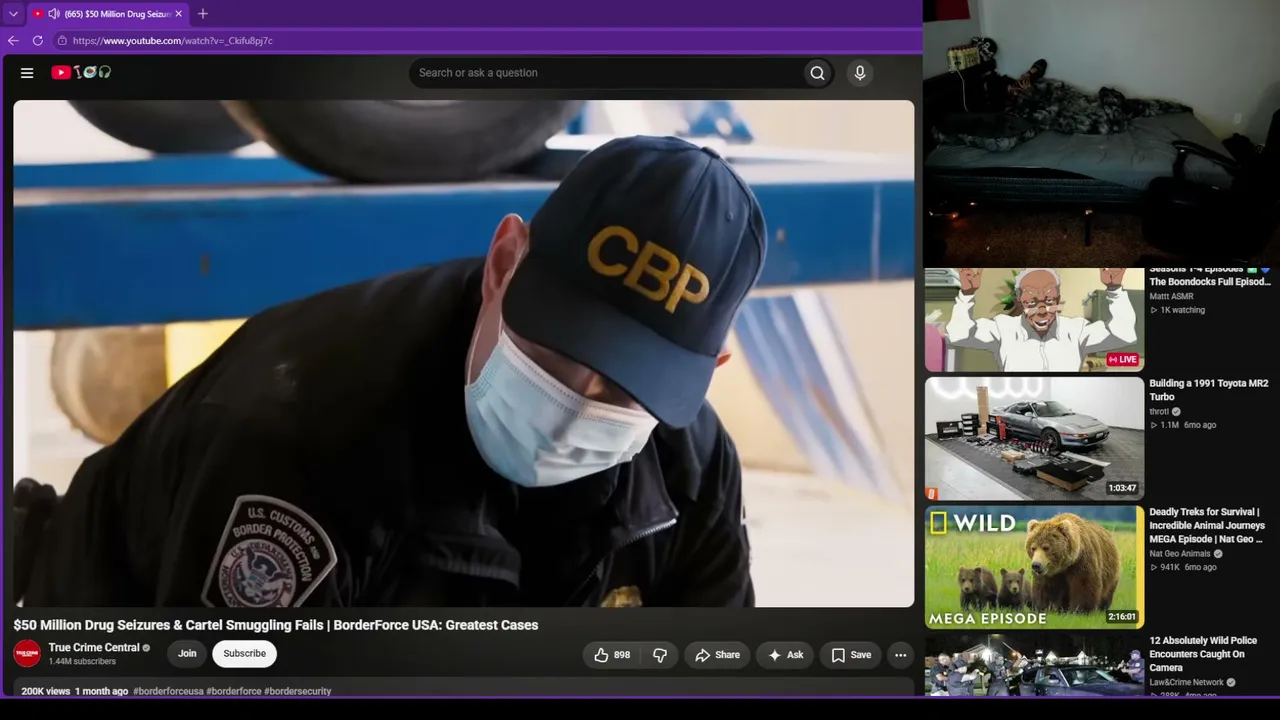This screenshot has height=720, width=1280.
Task: Open the #borderforce hashtag
Action: [x=234, y=691]
